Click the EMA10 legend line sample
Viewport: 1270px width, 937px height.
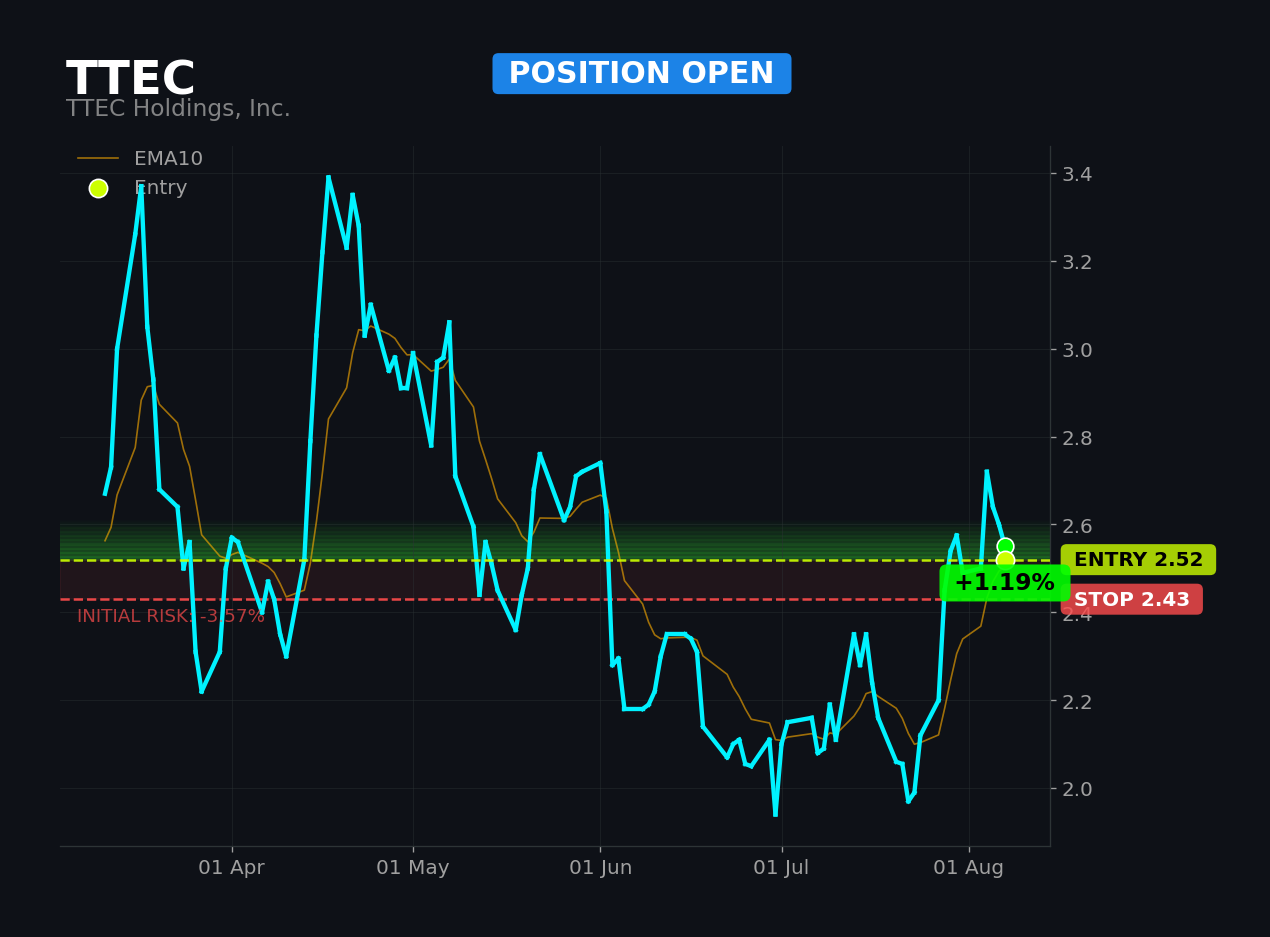98,159
